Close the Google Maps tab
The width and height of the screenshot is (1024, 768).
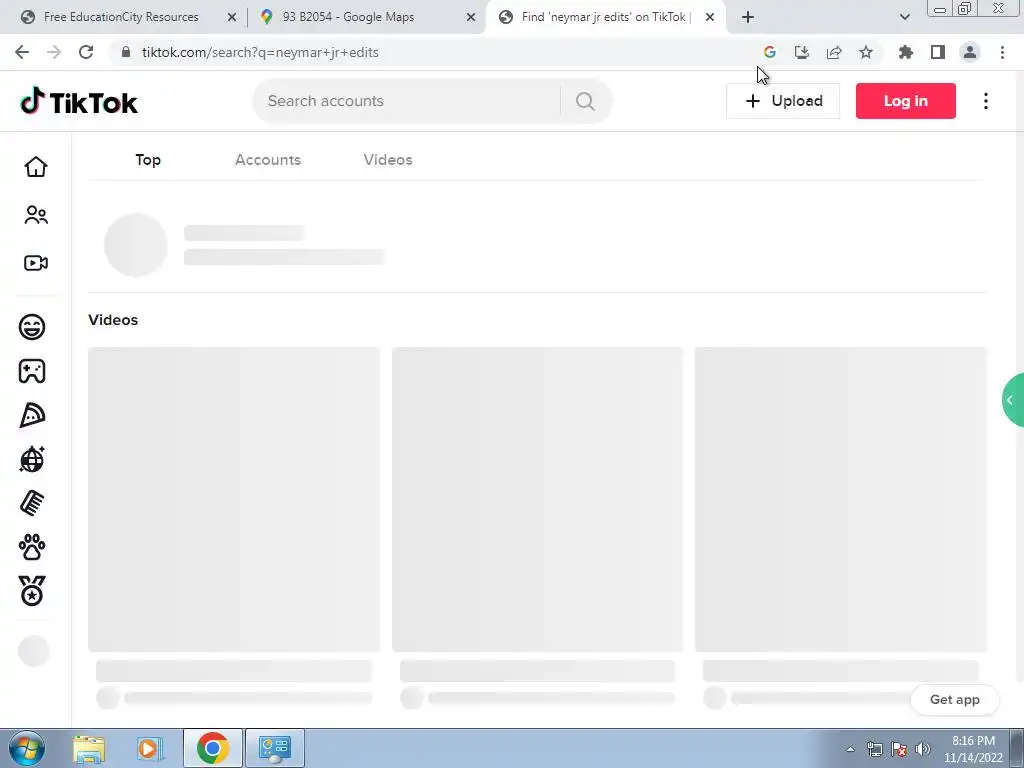pyautogui.click(x=471, y=17)
